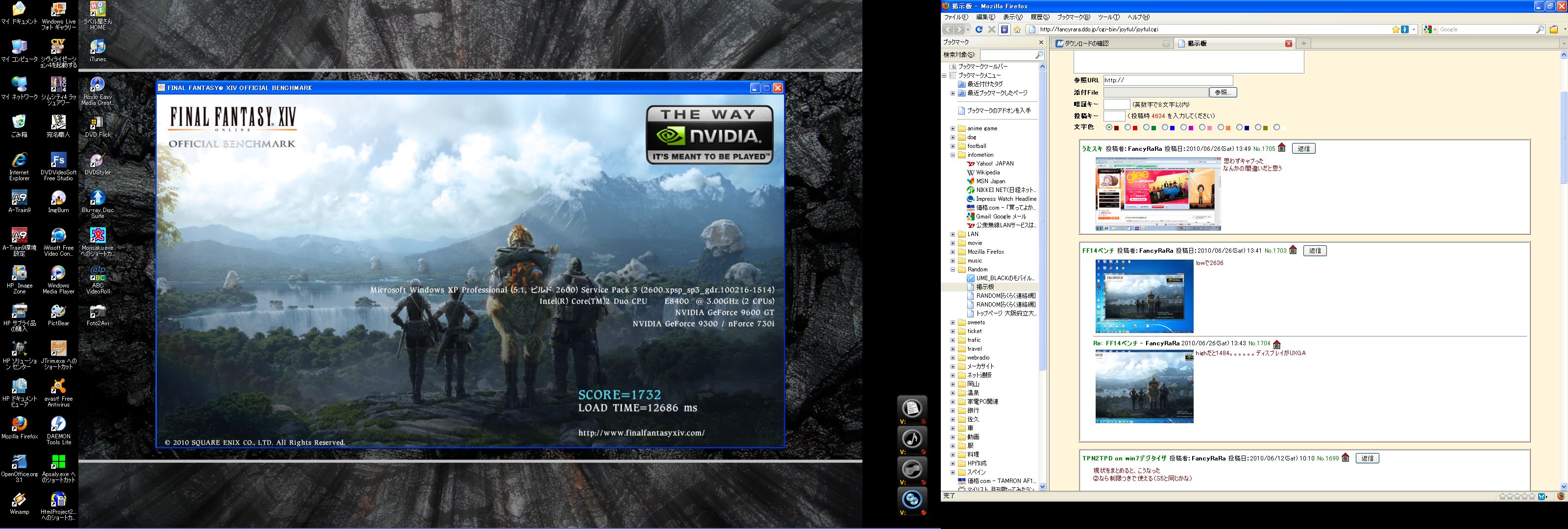The image size is (1568, 529).
Task: Collapse the infomation bookmark folder
Action: tap(953, 155)
